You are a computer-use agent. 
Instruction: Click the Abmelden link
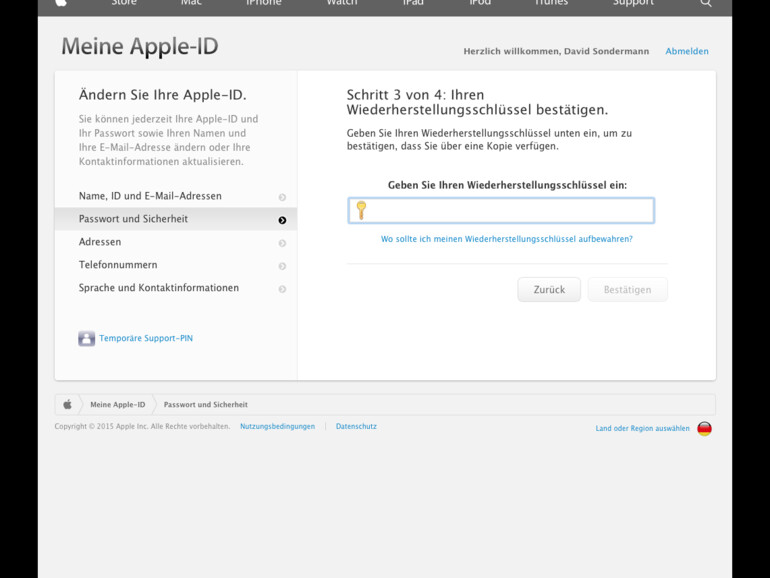point(687,51)
